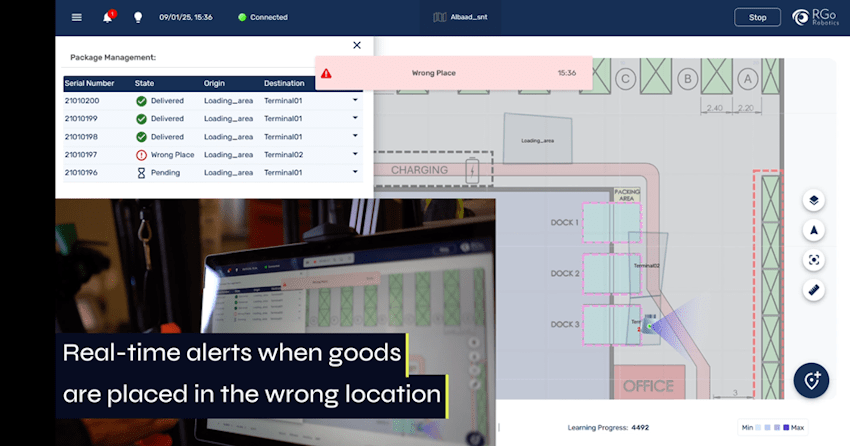Expand the row for package 21010200
This screenshot has height=446, width=850.
coord(354,100)
